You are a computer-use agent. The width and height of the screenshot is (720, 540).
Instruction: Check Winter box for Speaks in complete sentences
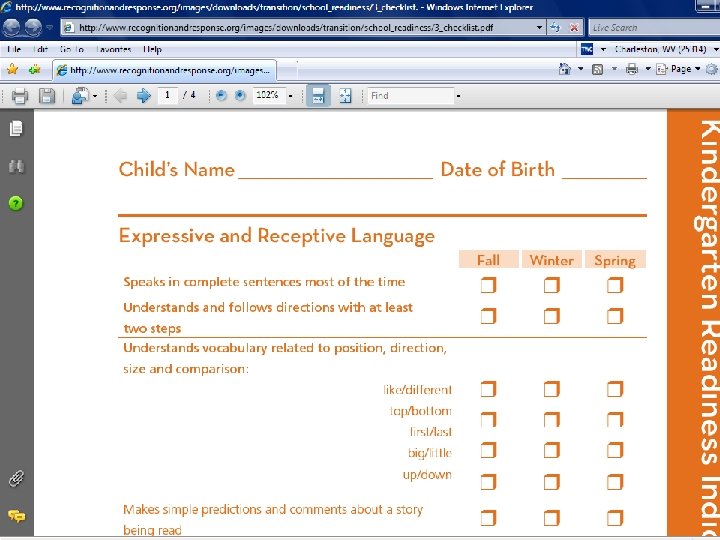point(551,286)
